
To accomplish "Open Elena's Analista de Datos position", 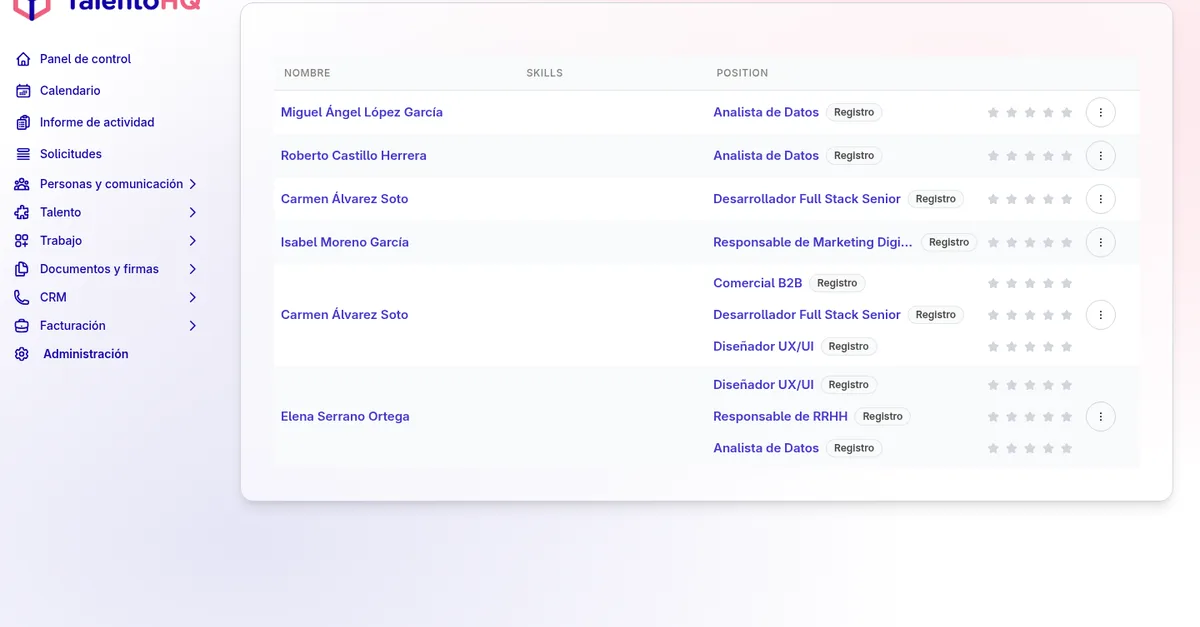I will click(766, 449).
